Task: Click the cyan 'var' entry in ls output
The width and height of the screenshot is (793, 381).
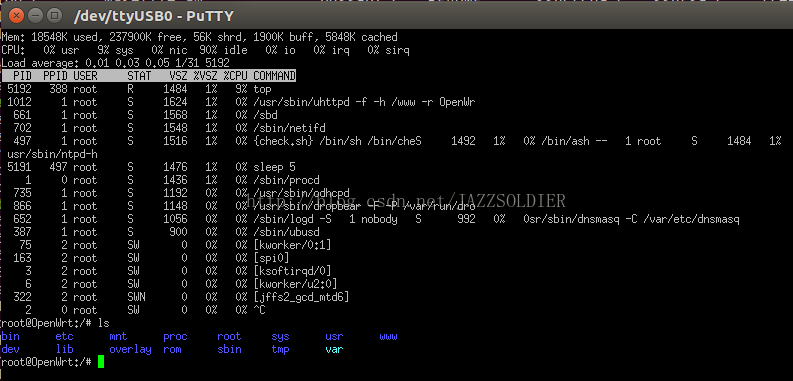Action: (334, 349)
